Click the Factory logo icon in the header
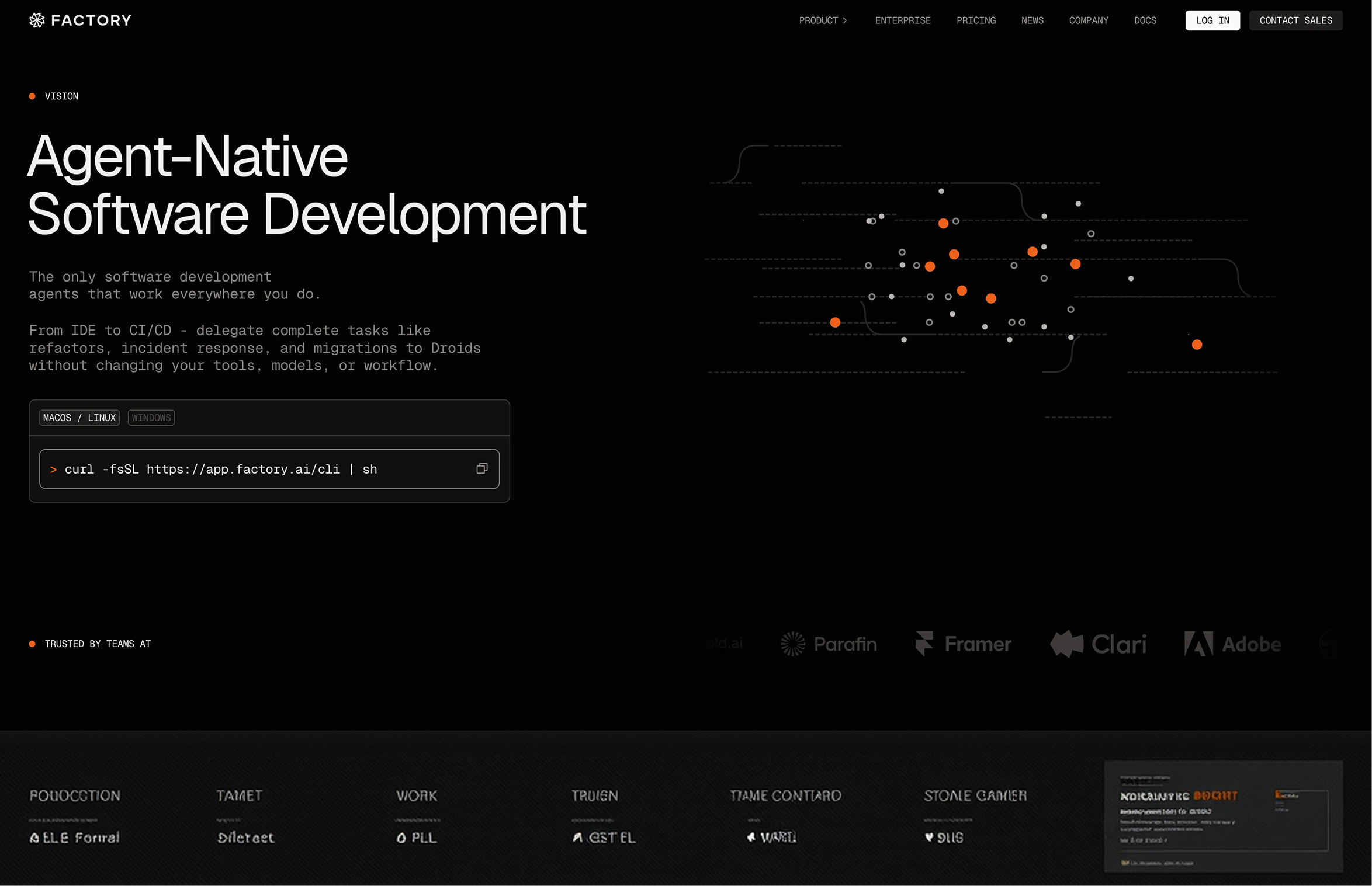Viewport: 1372px width, 886px height. click(36, 20)
